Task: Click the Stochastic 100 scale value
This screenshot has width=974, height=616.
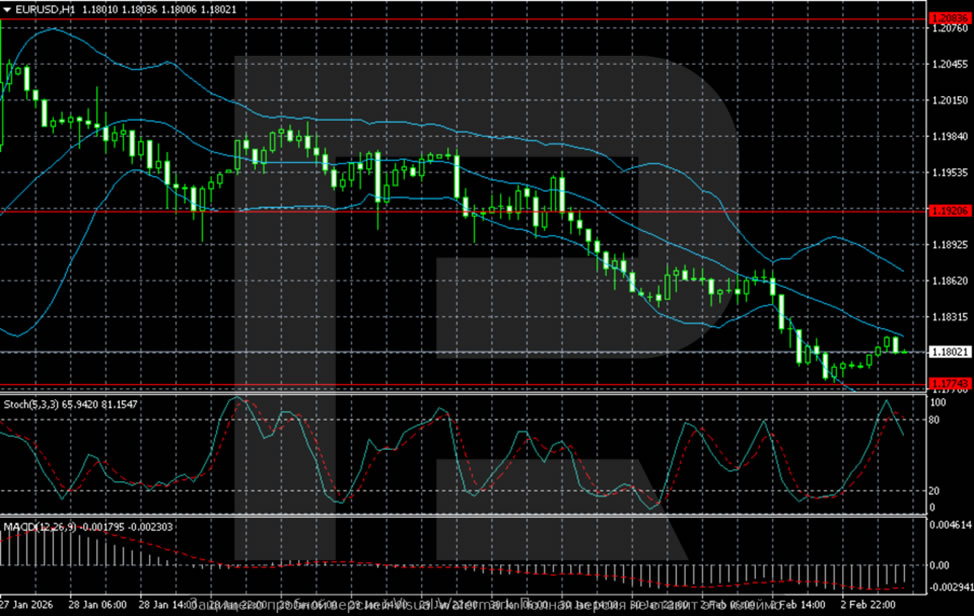Action: (x=938, y=402)
